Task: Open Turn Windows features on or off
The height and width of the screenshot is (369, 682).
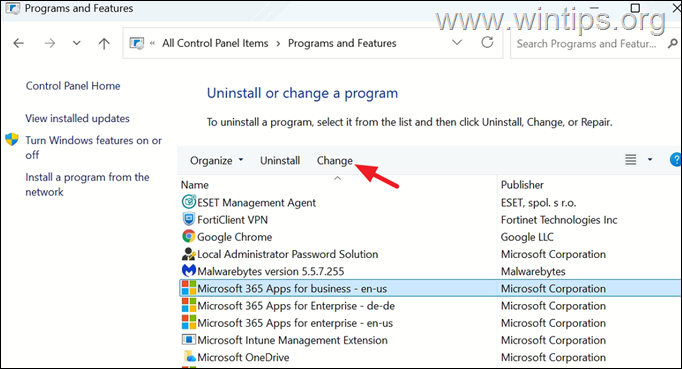Action: coord(94,148)
